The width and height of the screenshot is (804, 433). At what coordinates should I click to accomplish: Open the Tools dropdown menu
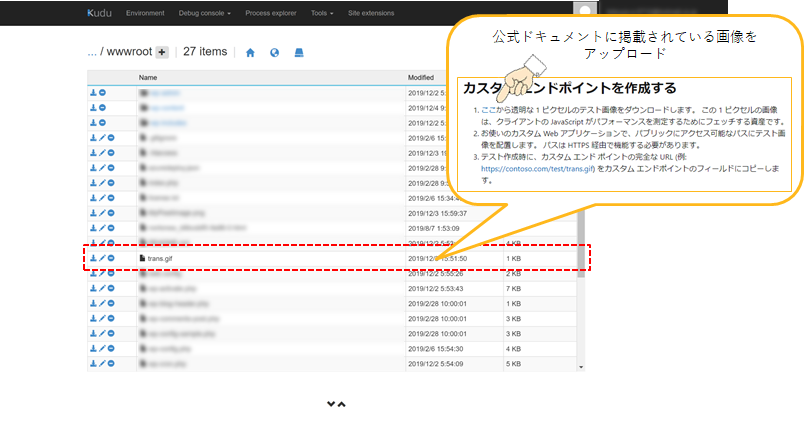coord(322,13)
